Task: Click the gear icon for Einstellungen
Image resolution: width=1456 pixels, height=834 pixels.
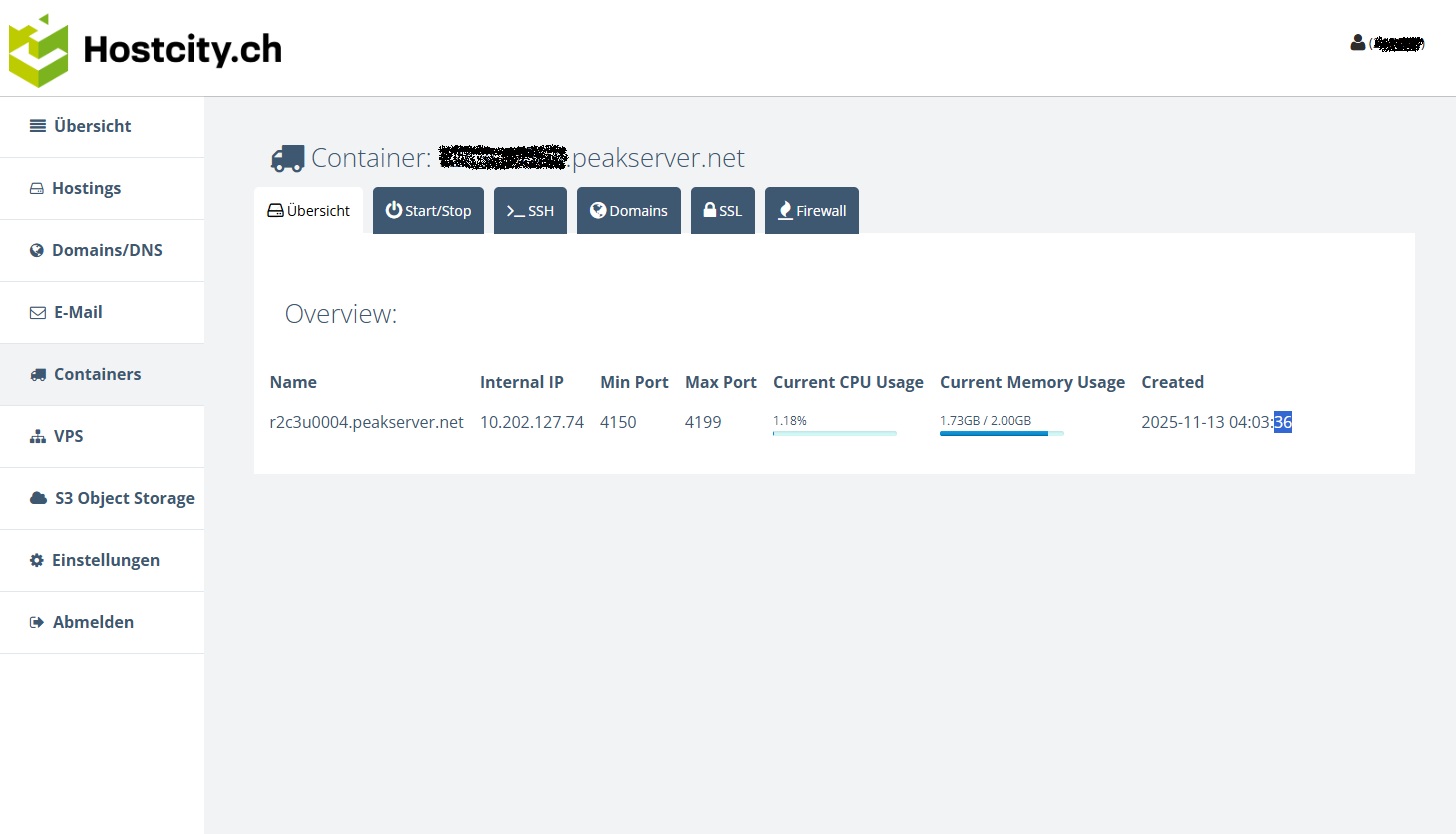Action: click(37, 560)
